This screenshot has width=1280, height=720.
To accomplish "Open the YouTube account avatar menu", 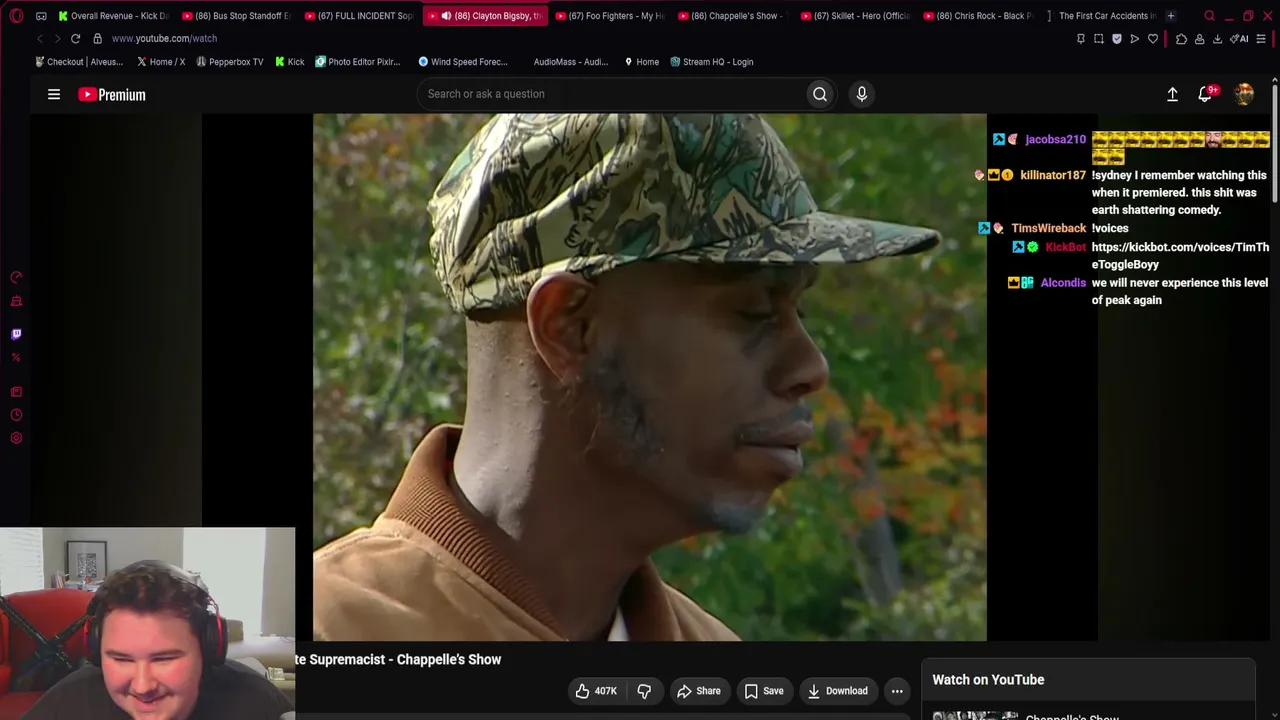I will coord(1244,94).
